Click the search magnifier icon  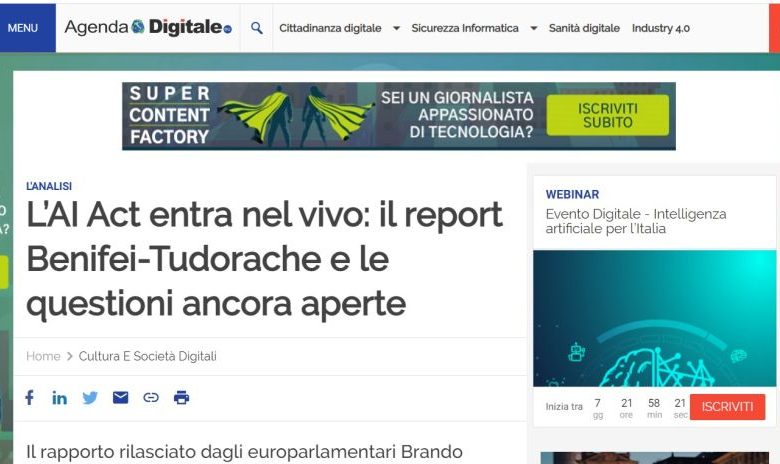point(257,28)
